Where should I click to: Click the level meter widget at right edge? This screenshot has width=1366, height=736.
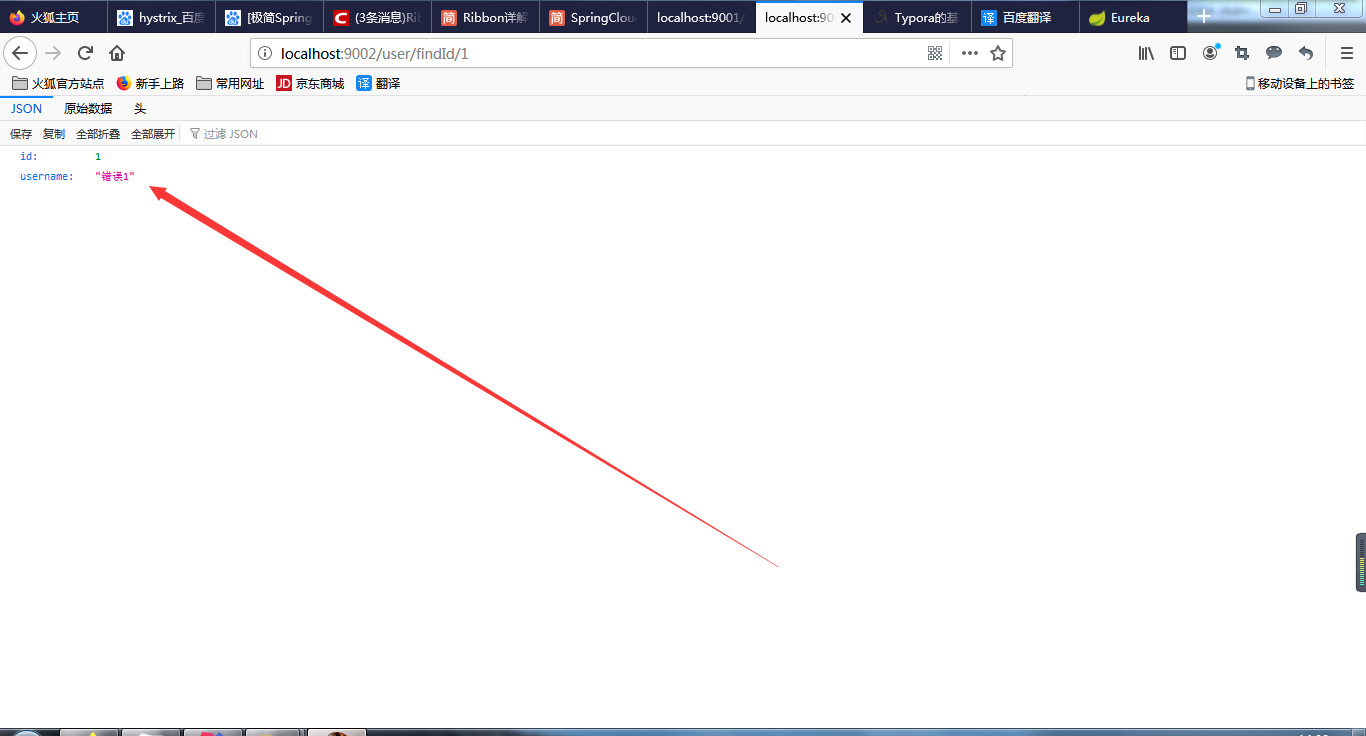tap(1360, 562)
